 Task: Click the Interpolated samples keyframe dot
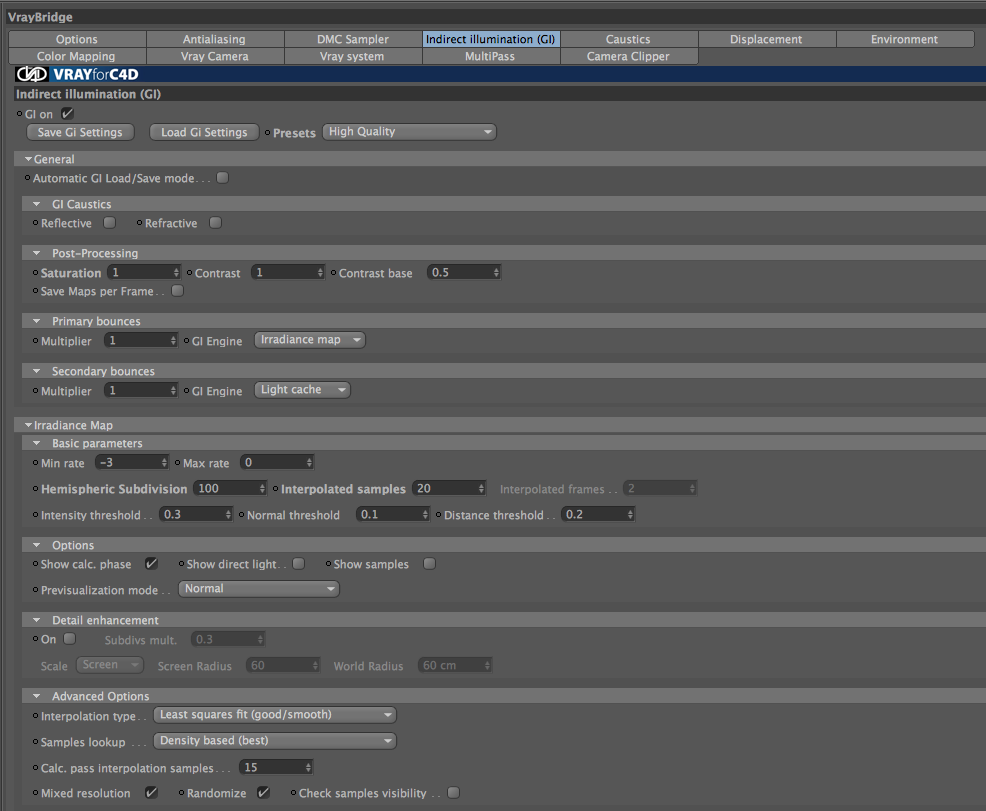[x=275, y=488]
